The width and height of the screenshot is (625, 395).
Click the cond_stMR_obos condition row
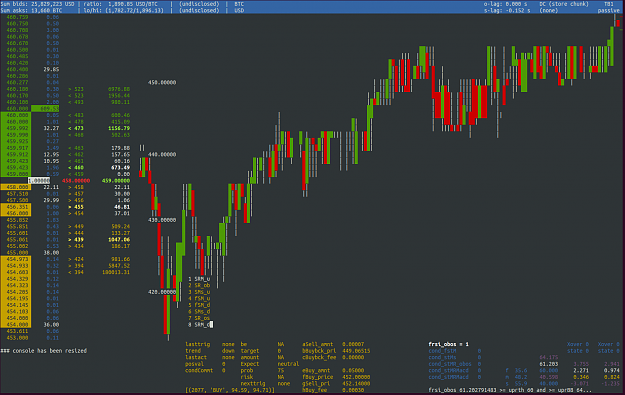pyautogui.click(x=455, y=364)
